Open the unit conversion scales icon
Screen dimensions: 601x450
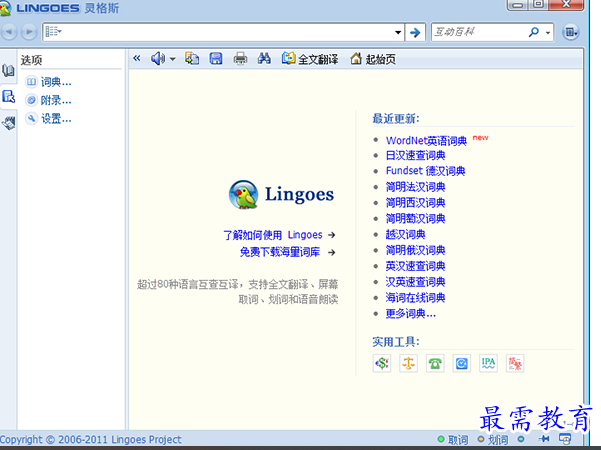[x=409, y=363]
